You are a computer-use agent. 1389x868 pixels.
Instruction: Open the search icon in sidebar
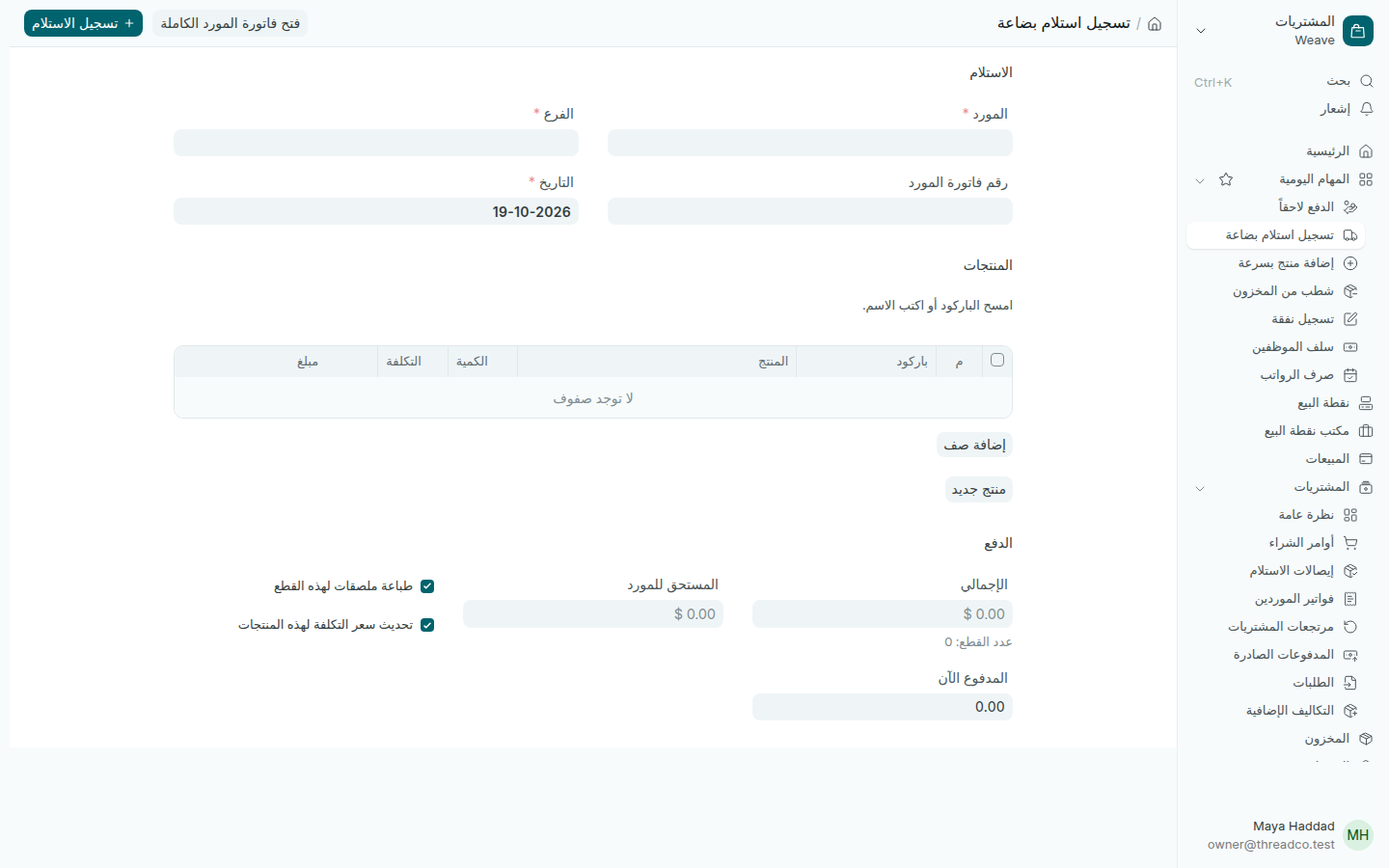tap(1366, 81)
